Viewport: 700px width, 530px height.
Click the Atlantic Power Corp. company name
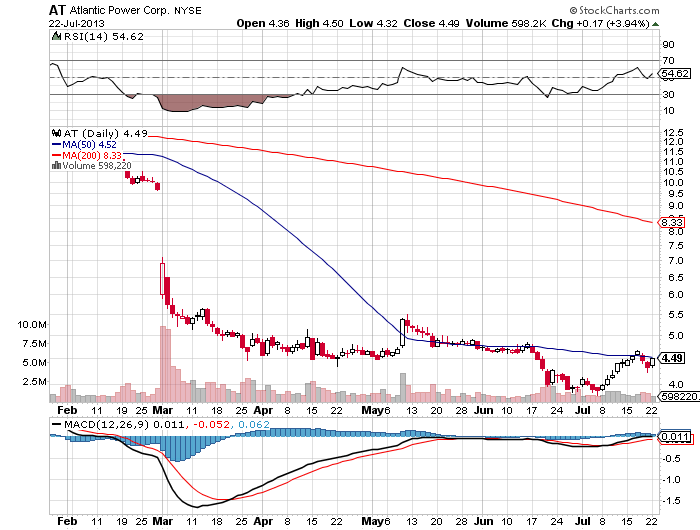coord(120,10)
